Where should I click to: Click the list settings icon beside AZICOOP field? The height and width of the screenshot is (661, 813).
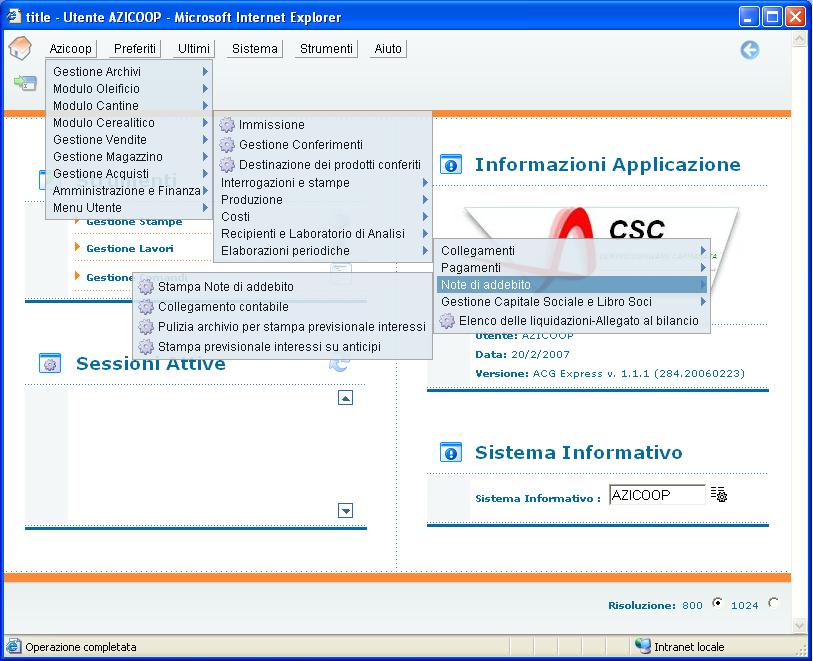pyautogui.click(x=719, y=494)
